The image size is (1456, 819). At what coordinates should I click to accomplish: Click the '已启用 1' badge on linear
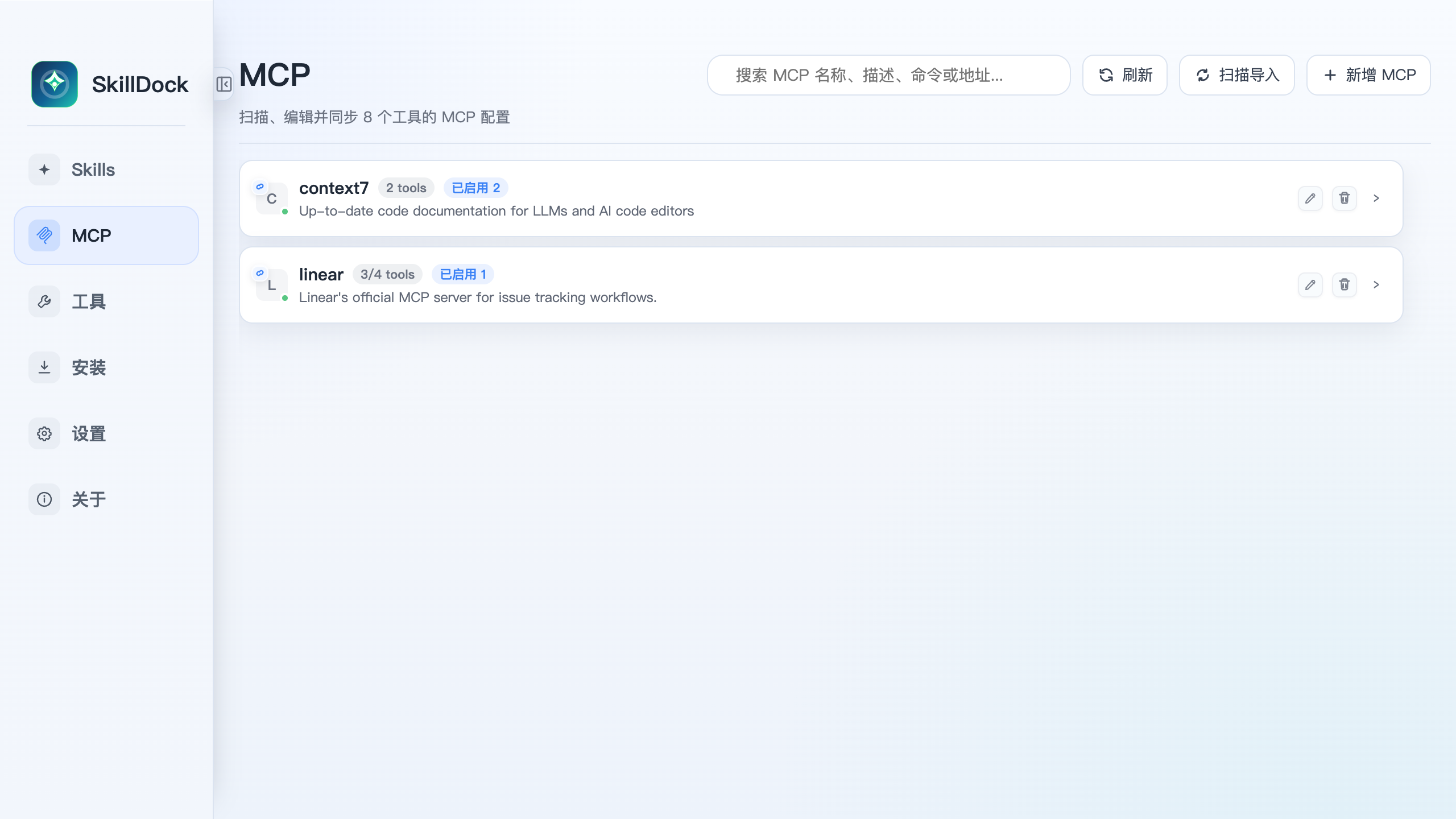(463, 274)
